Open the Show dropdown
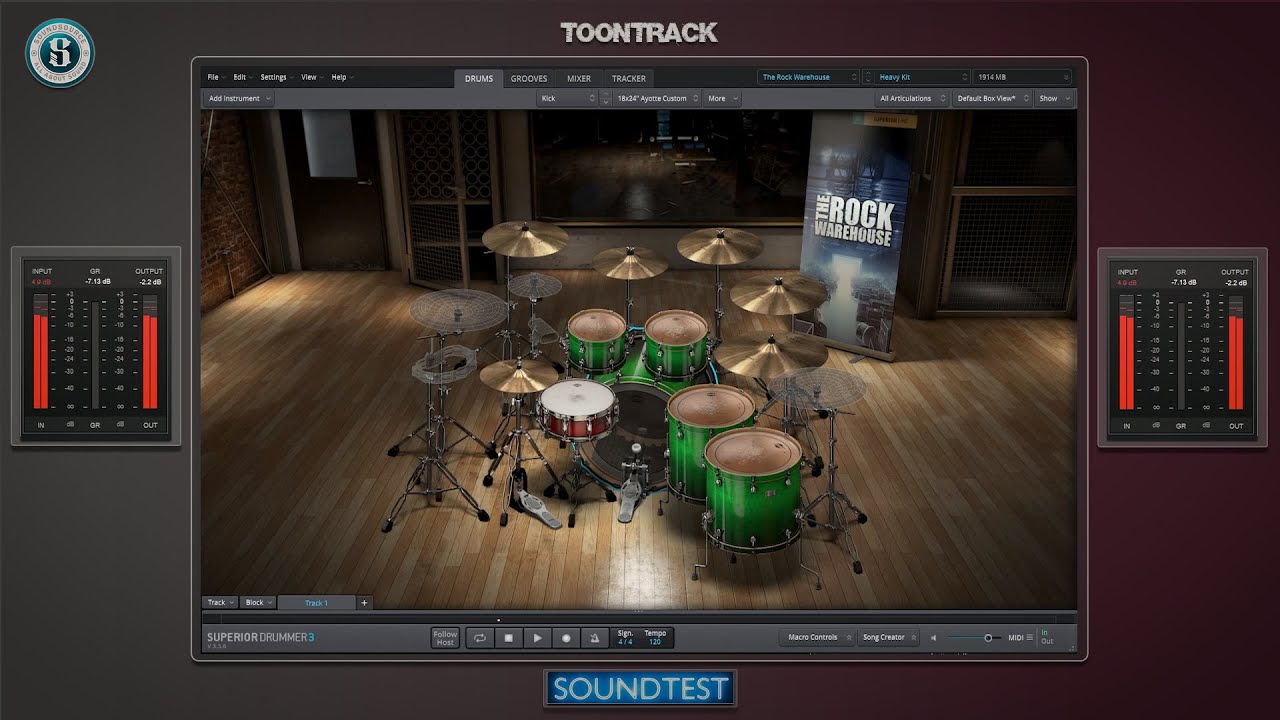Viewport: 1280px width, 720px height. (1054, 99)
